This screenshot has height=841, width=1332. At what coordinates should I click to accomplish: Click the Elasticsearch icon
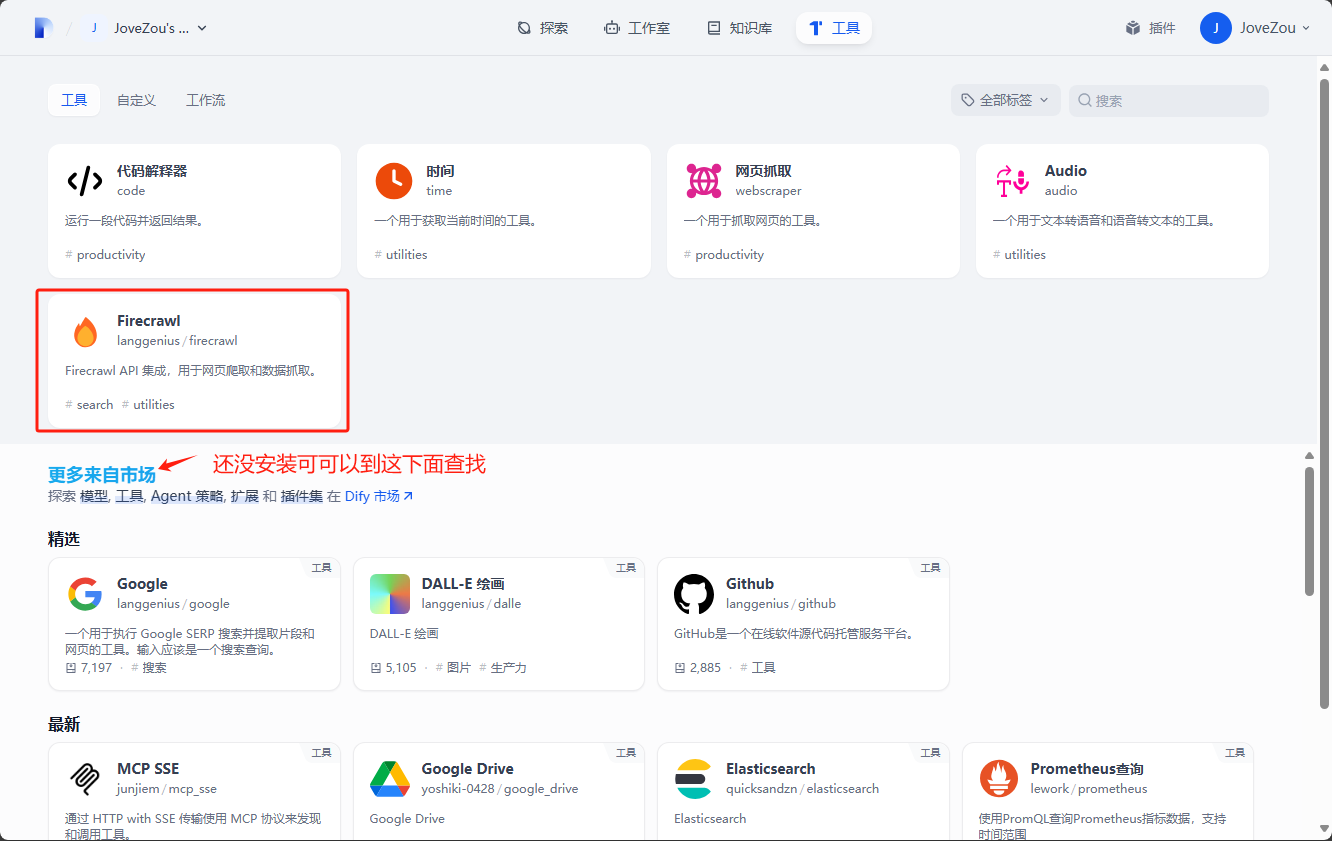(x=694, y=779)
